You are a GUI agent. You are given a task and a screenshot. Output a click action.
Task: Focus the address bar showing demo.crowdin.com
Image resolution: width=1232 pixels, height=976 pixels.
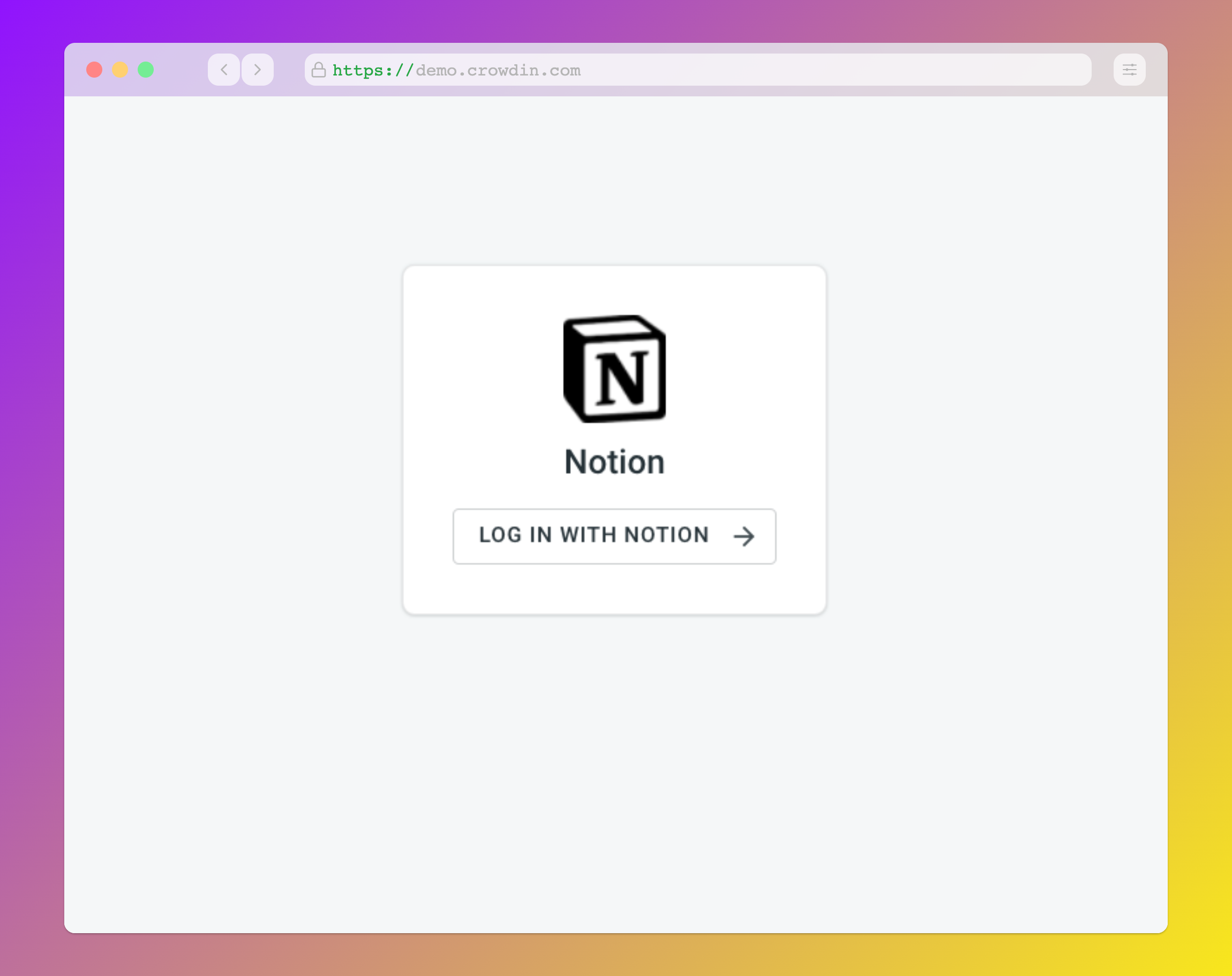[698, 70]
